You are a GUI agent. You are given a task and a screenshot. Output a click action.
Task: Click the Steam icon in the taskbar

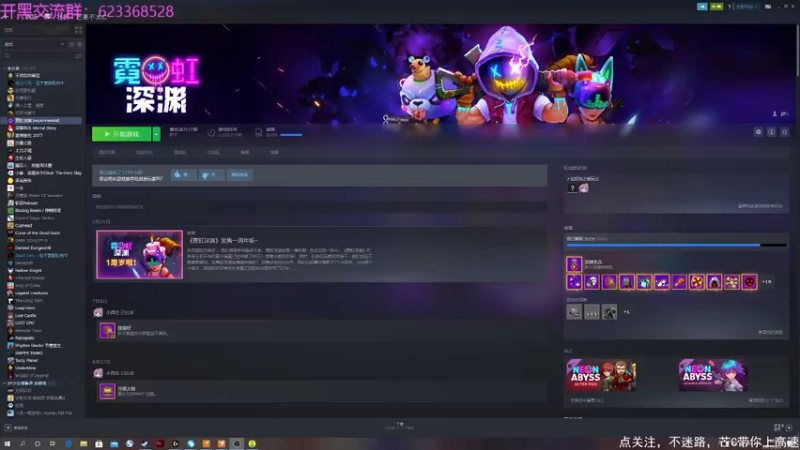(x=144, y=444)
